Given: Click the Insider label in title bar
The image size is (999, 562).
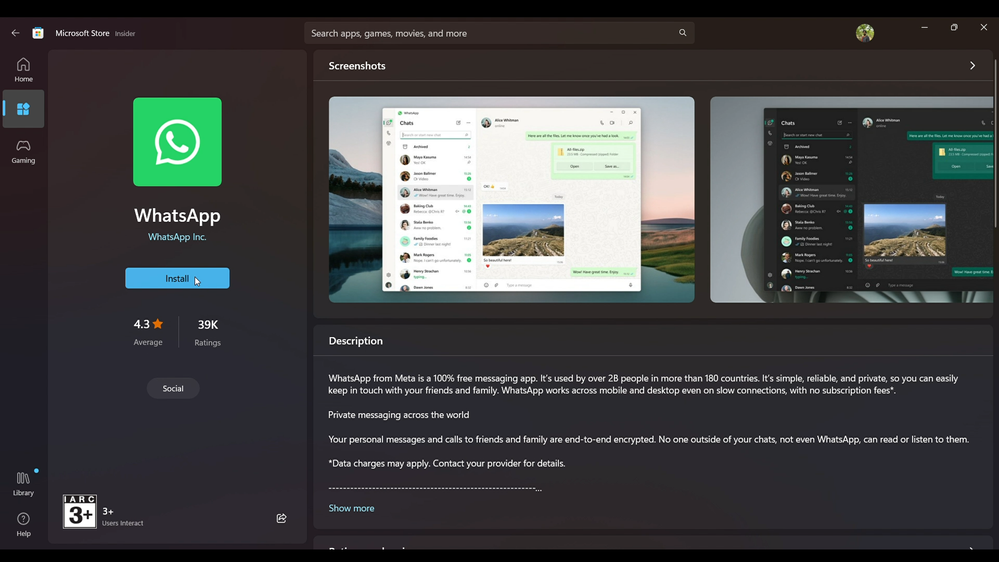Looking at the screenshot, I should pyautogui.click(x=125, y=34).
